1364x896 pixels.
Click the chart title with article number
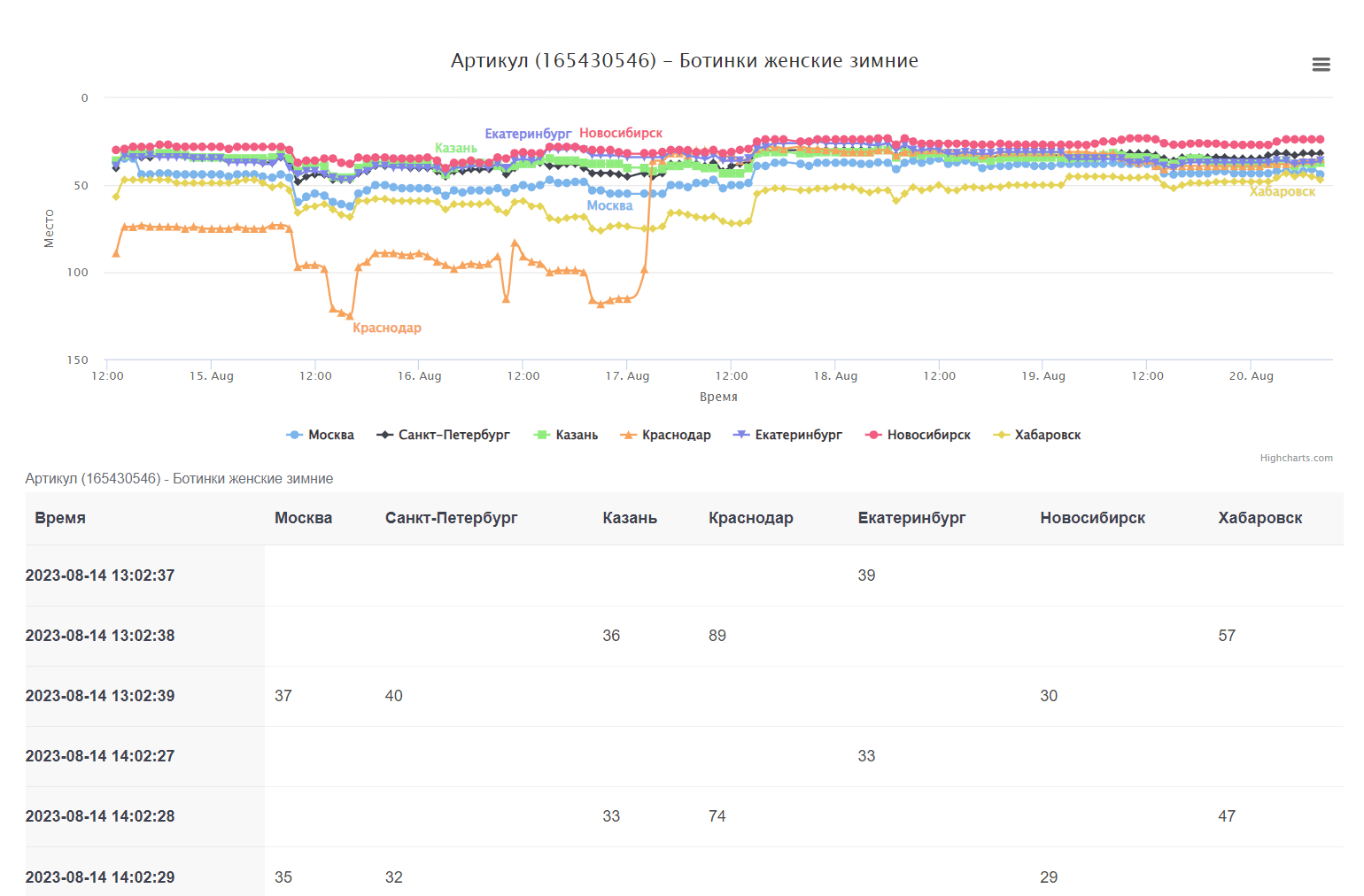click(684, 60)
